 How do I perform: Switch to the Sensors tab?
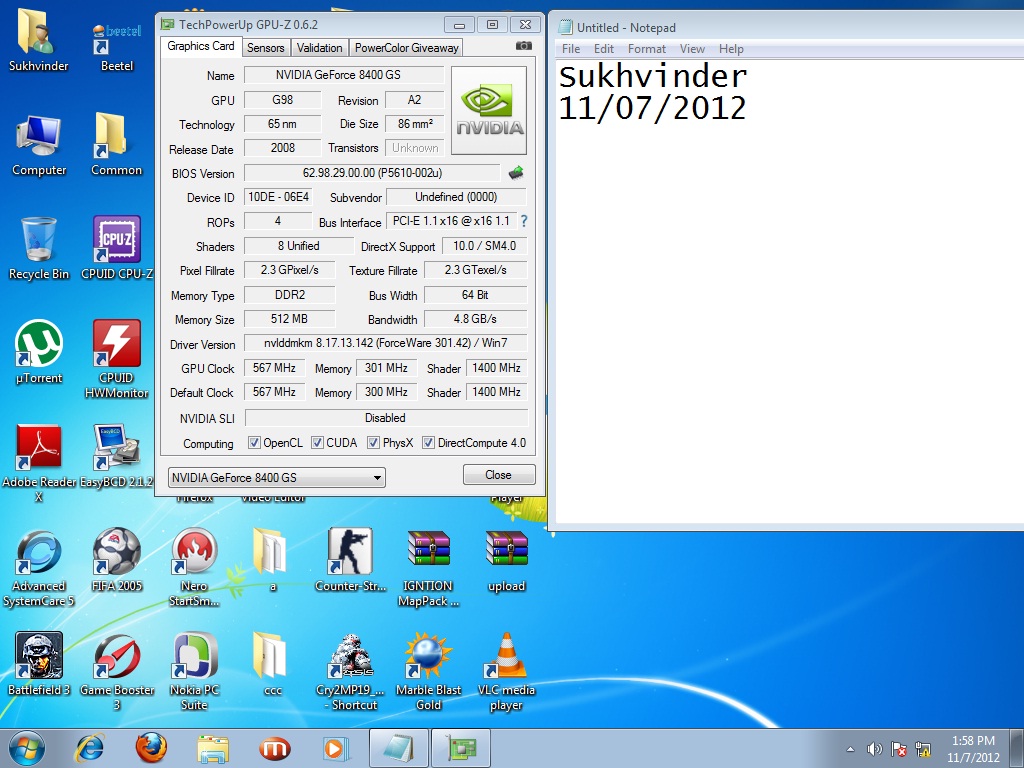pos(265,48)
